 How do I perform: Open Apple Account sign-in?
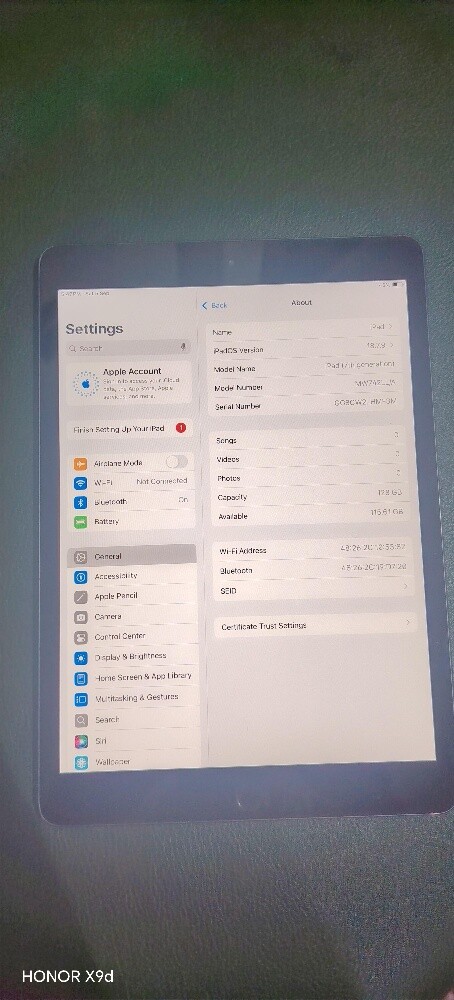129,383
